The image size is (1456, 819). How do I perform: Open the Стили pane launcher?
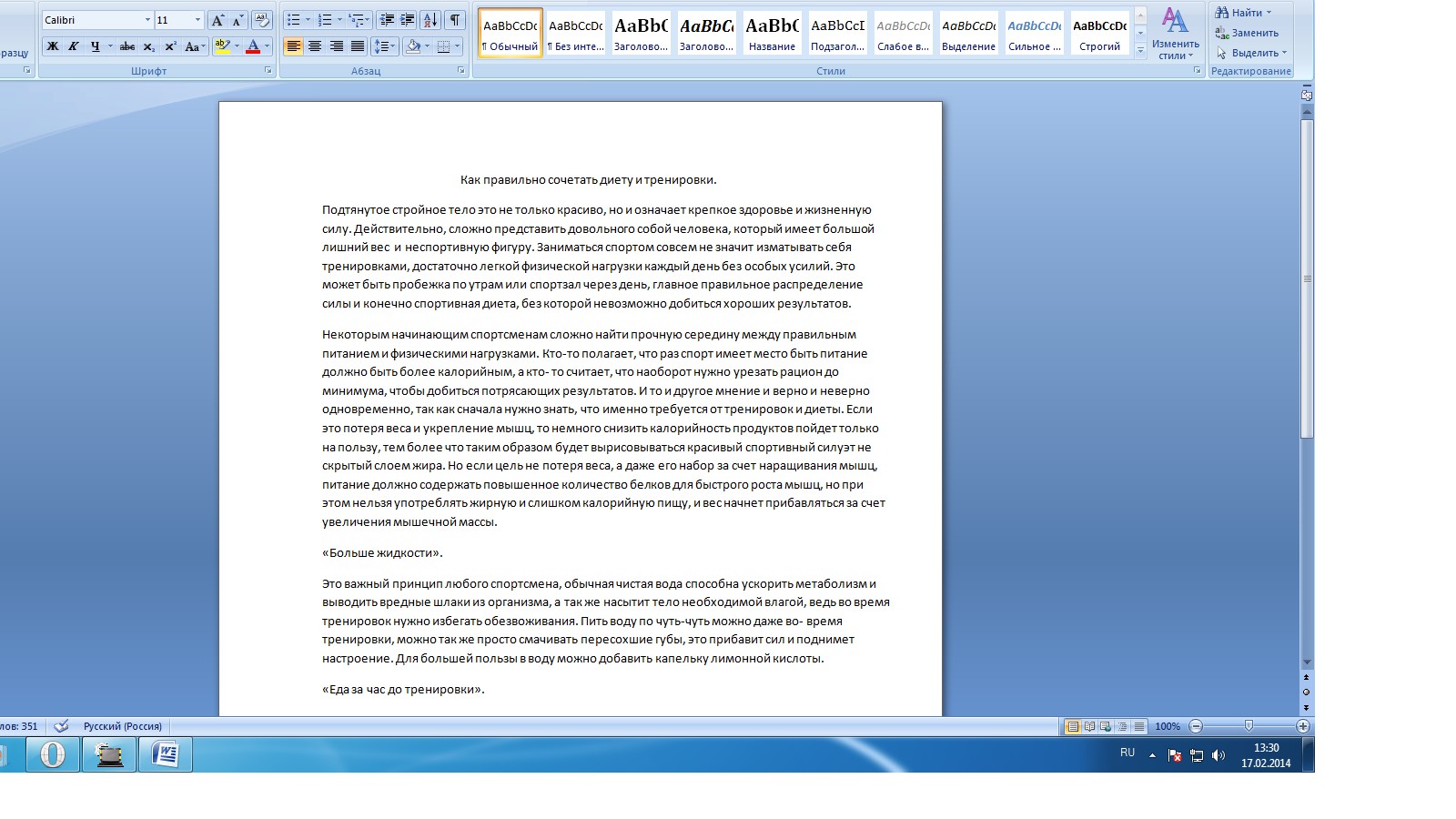1198,70
